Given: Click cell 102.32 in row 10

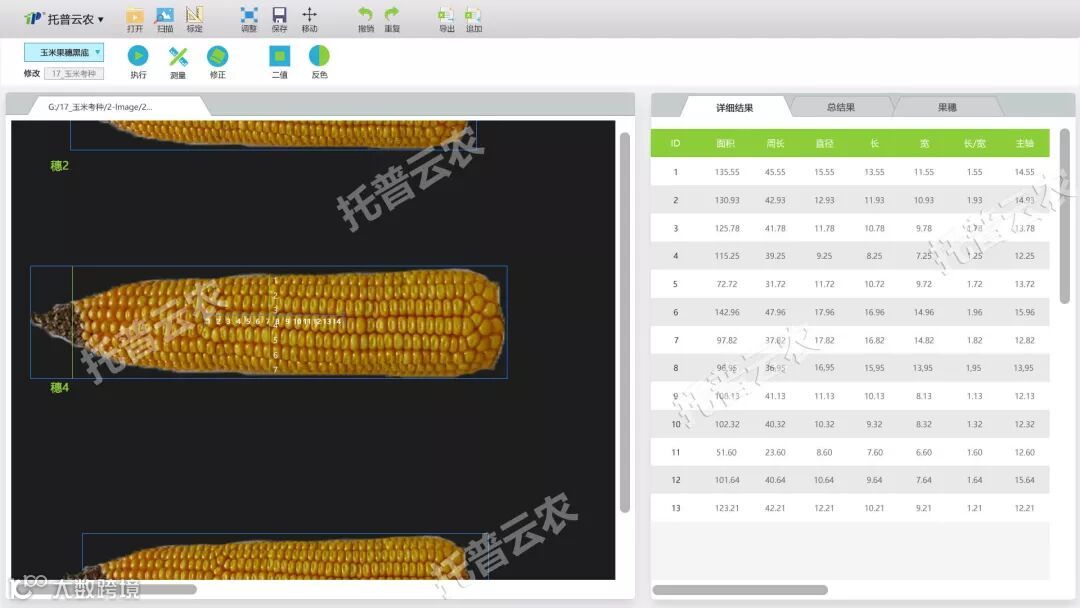Looking at the screenshot, I should click(x=727, y=424).
